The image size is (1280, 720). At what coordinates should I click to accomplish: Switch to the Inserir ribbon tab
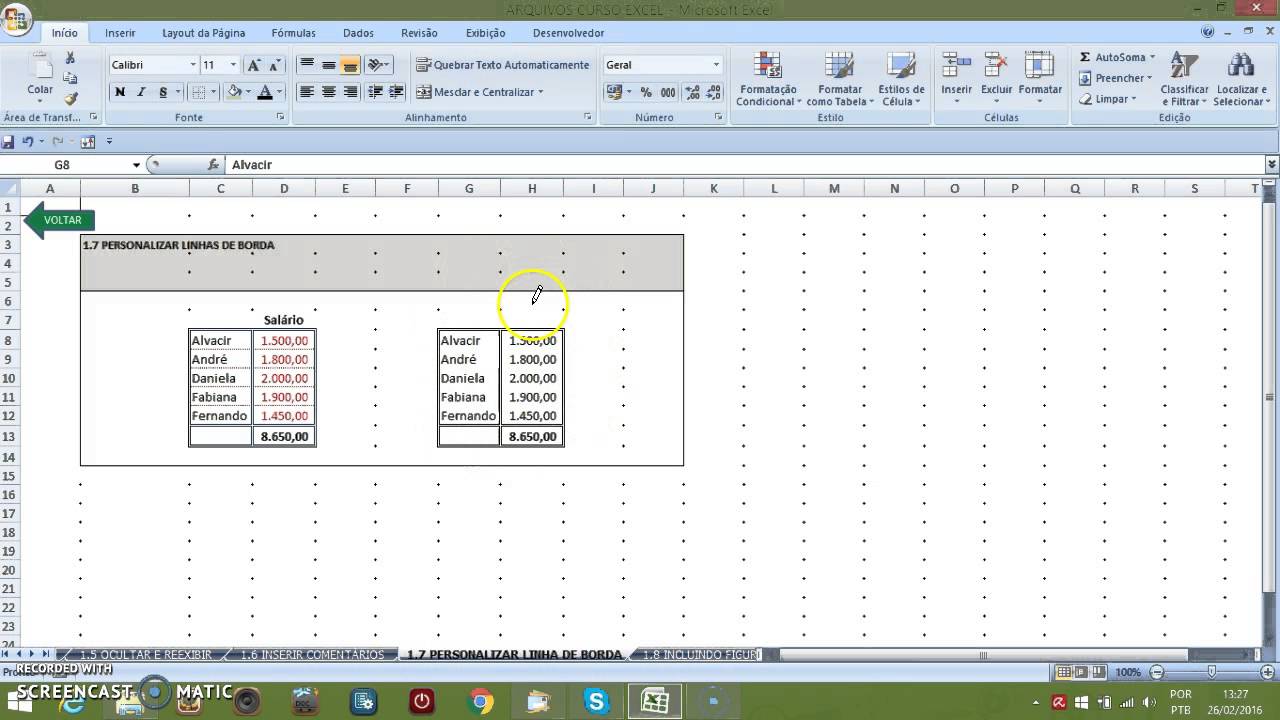(x=120, y=33)
